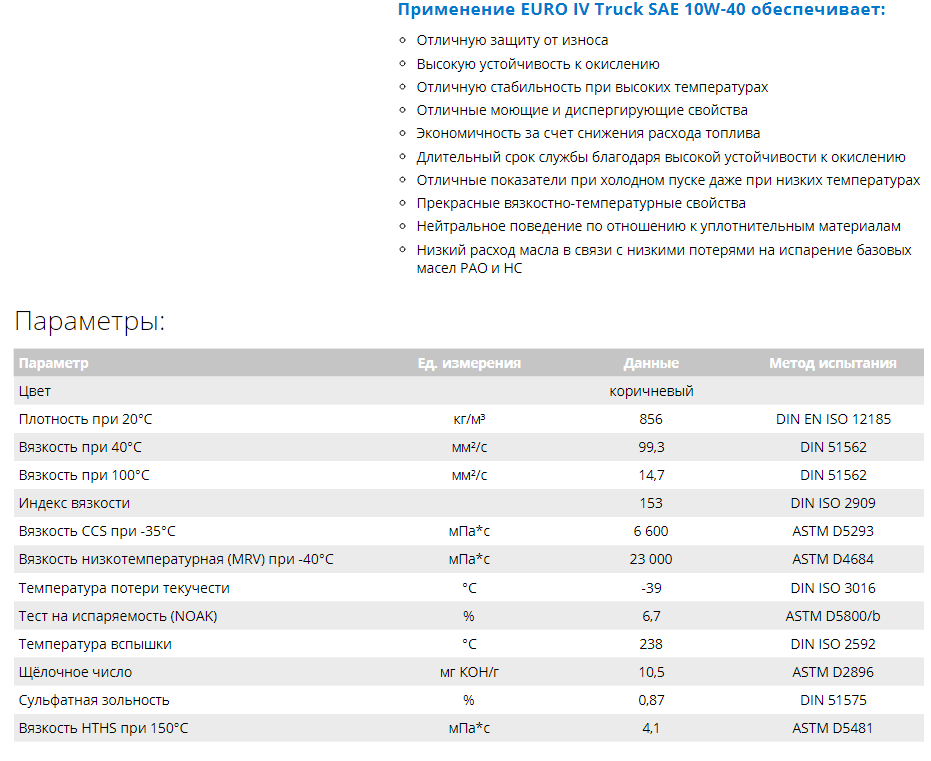This screenshot has height=761, width=931.
Task: Click the 'Метод испытания' column header
Action: point(833,363)
